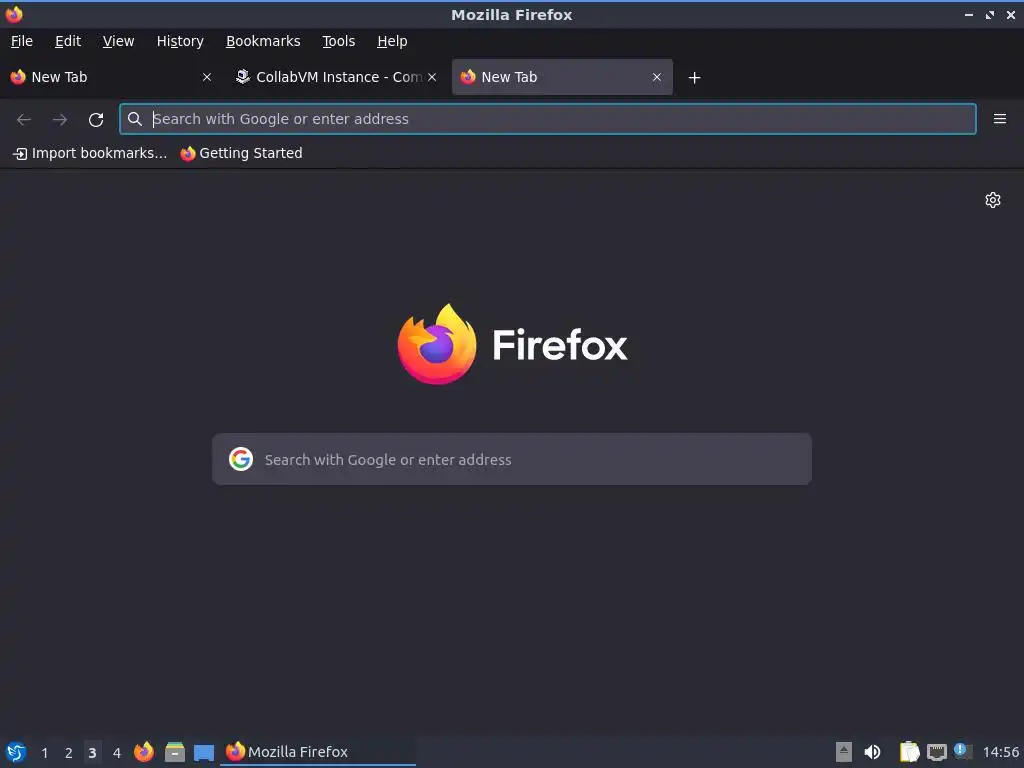This screenshot has height=768, width=1024.
Task: Switch to workspace 3
Action: tap(92, 753)
